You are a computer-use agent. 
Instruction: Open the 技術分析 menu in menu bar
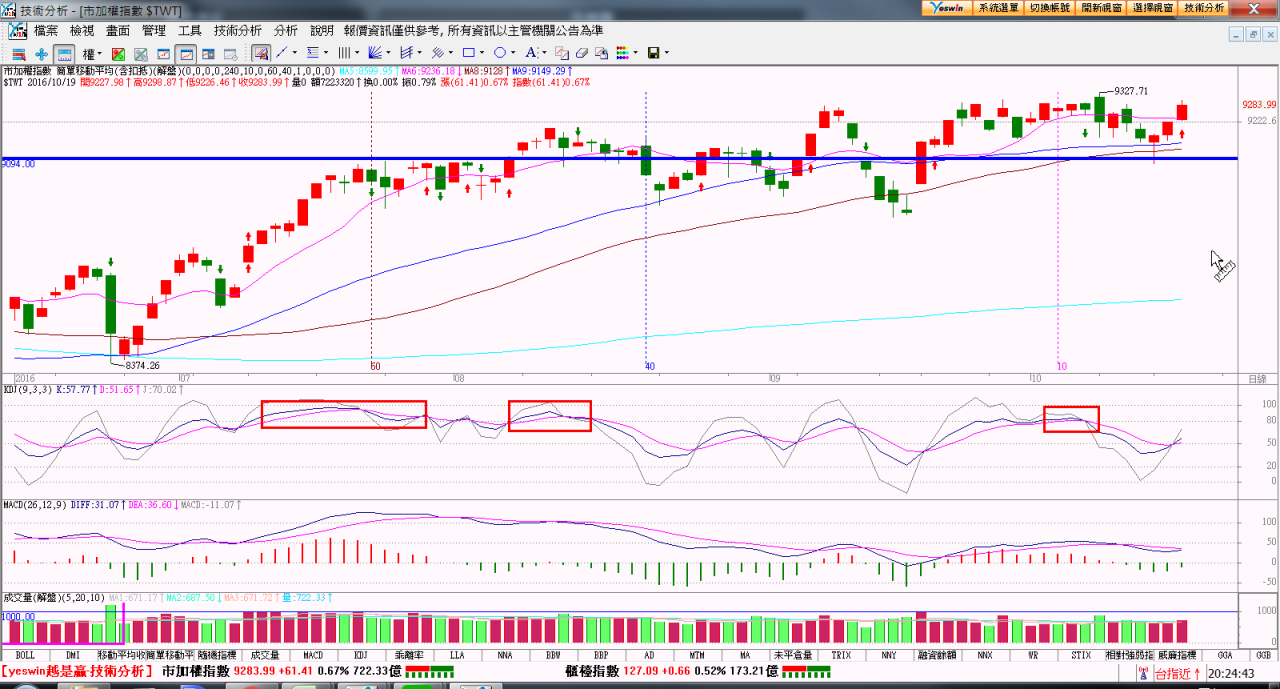(x=238, y=31)
